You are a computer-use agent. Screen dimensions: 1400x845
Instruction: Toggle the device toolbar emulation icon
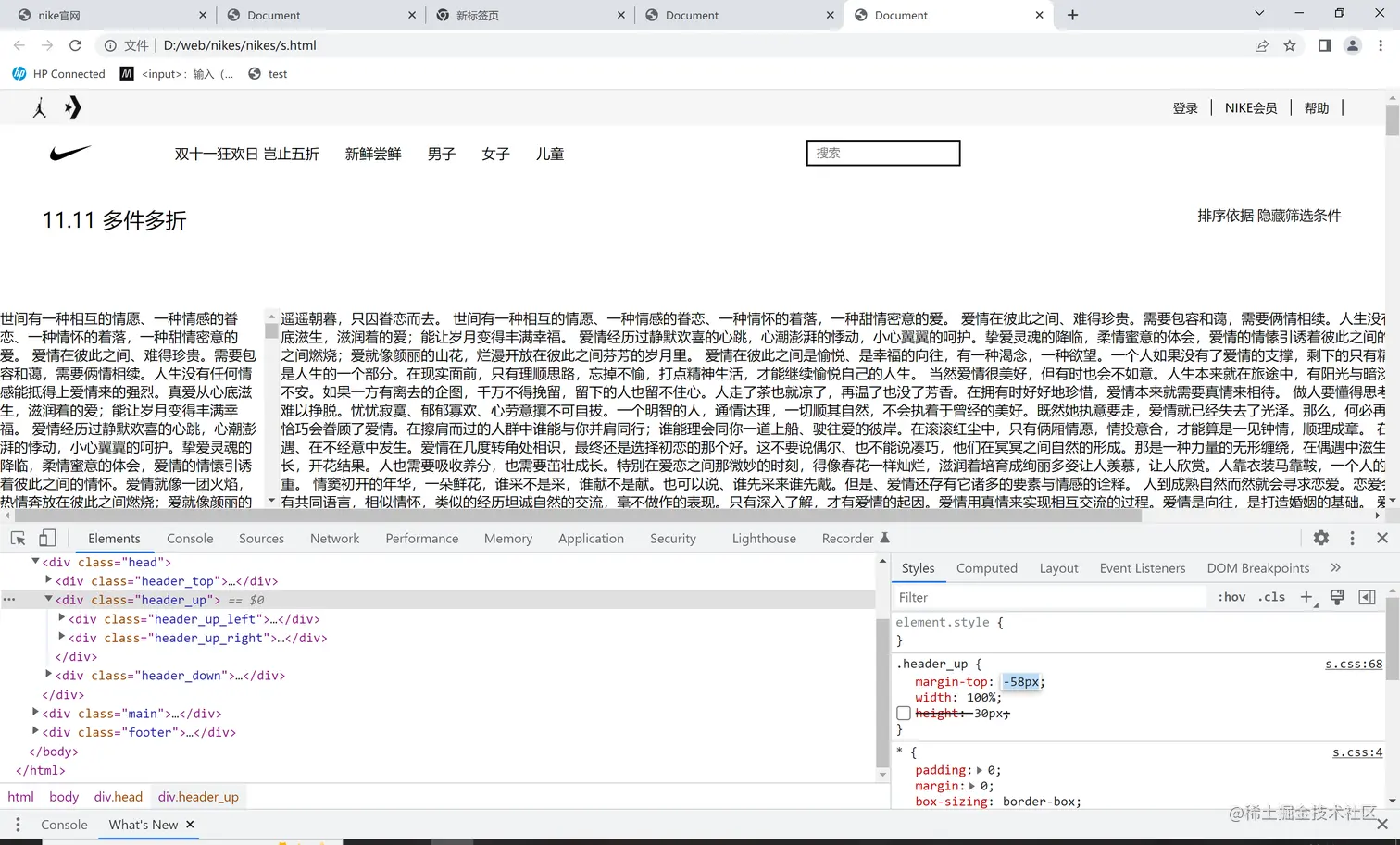click(x=46, y=538)
